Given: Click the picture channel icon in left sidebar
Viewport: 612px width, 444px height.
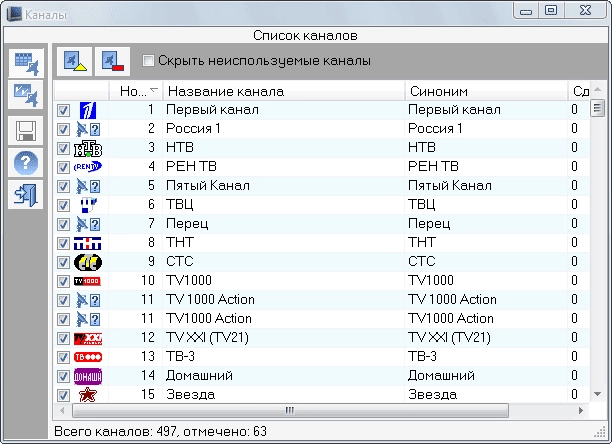Looking at the screenshot, I should [x=26, y=95].
